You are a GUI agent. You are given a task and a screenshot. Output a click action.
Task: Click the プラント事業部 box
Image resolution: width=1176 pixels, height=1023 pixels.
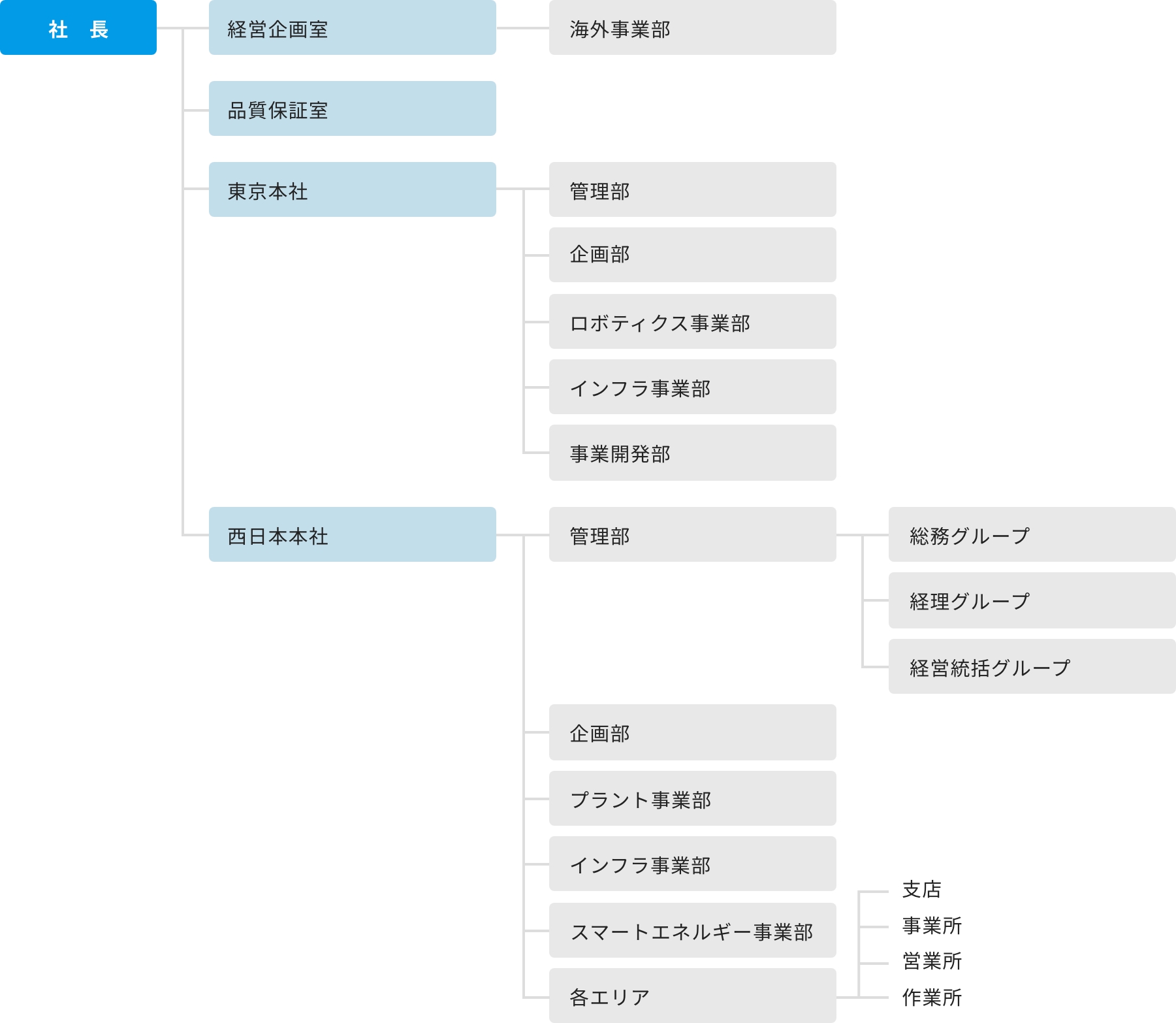[692, 799]
